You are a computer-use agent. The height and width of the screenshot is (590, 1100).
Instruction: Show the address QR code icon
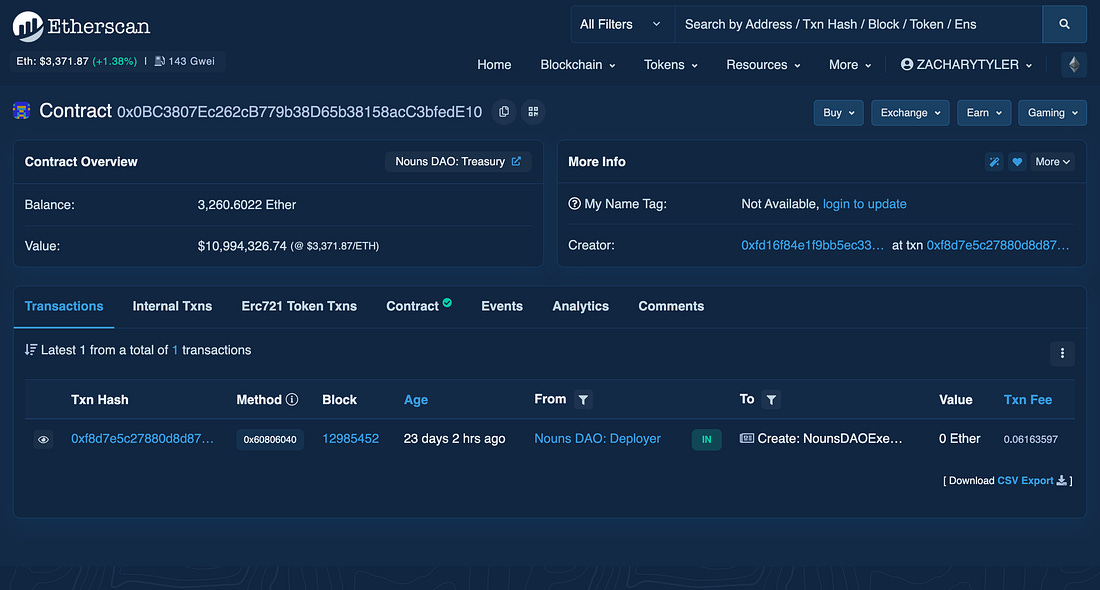(x=533, y=112)
